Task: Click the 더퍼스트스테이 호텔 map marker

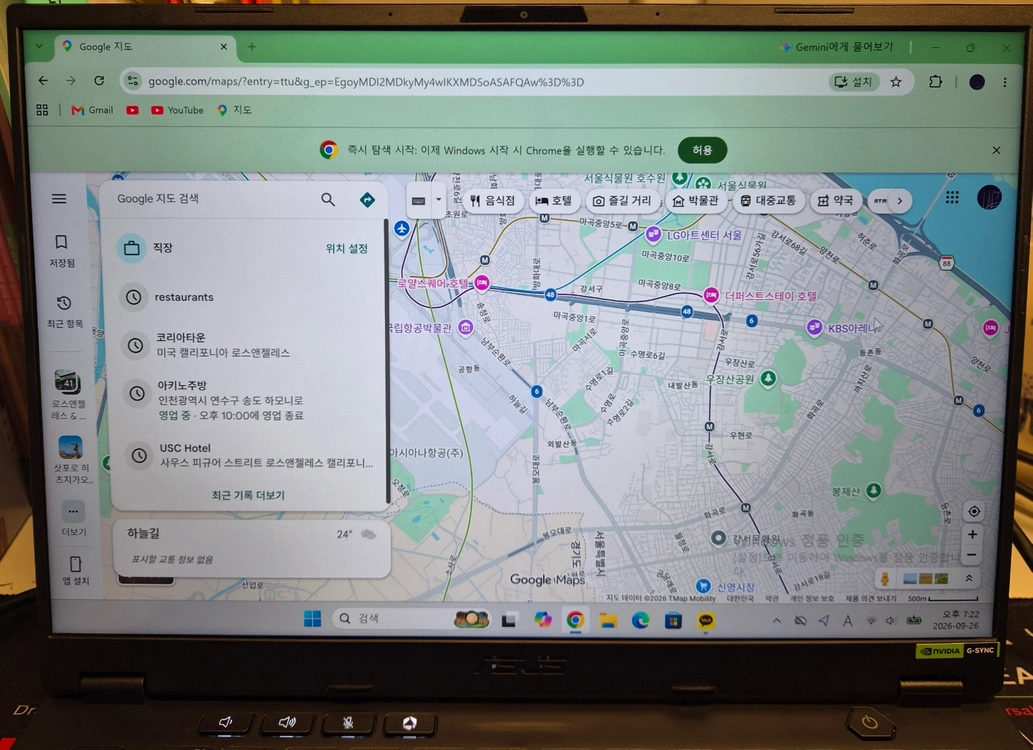Action: pos(711,295)
